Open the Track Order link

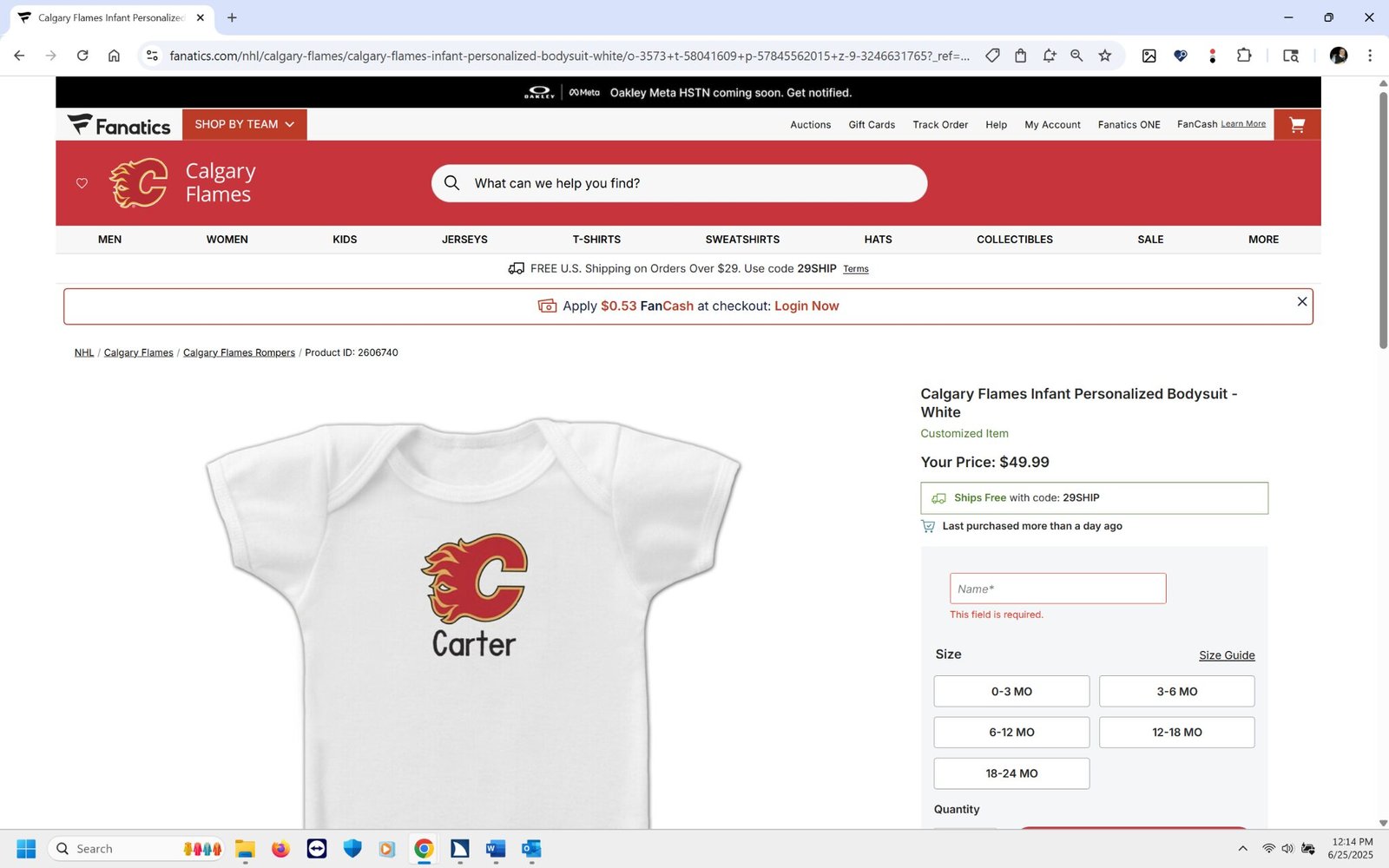click(x=940, y=125)
